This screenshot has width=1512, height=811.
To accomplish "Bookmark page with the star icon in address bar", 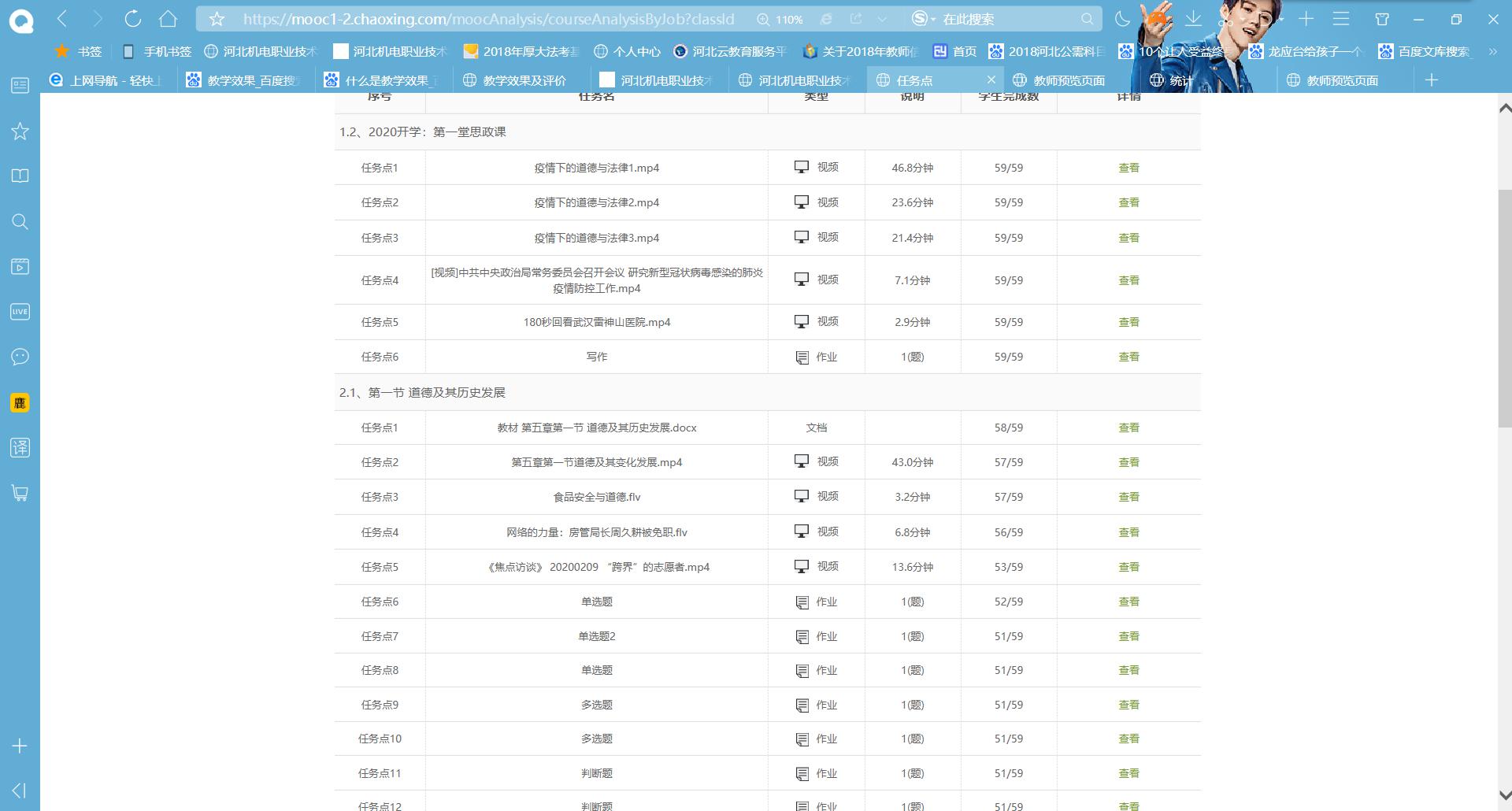I will (x=217, y=19).
